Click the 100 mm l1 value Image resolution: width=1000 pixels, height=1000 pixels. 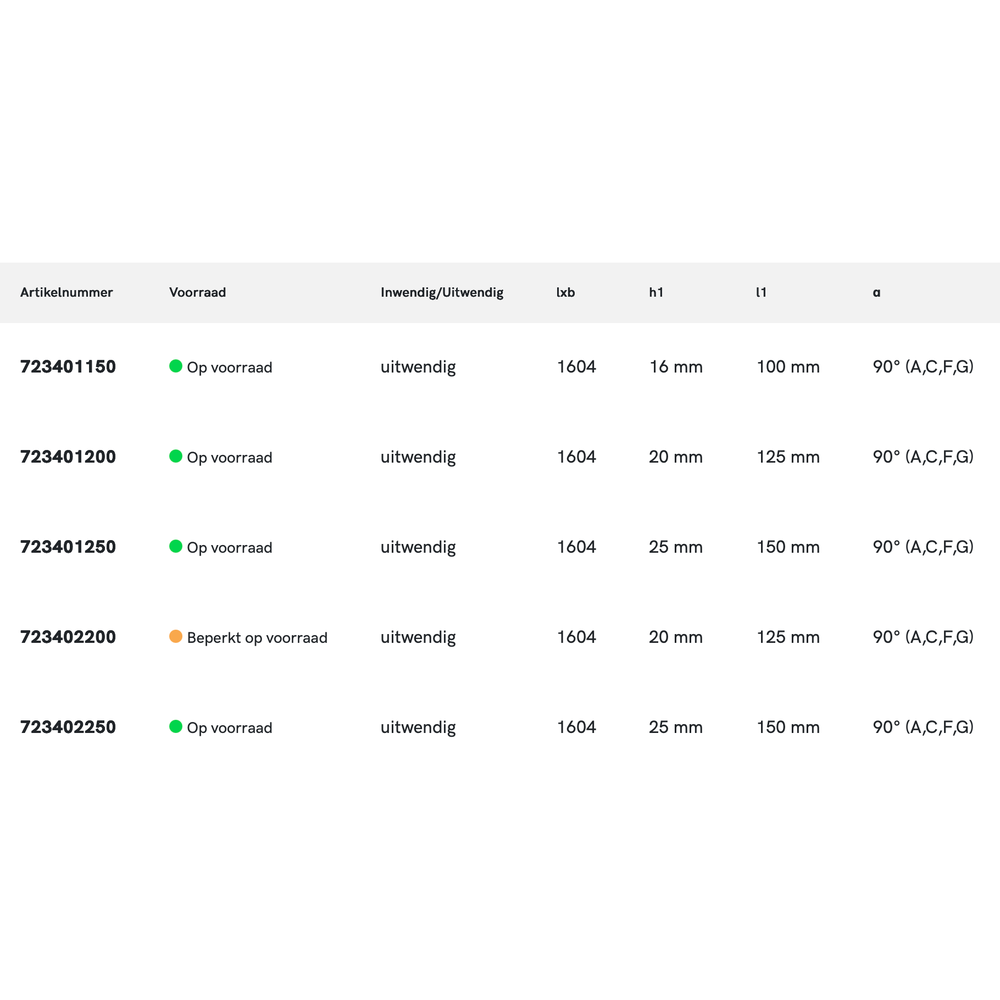(788, 367)
